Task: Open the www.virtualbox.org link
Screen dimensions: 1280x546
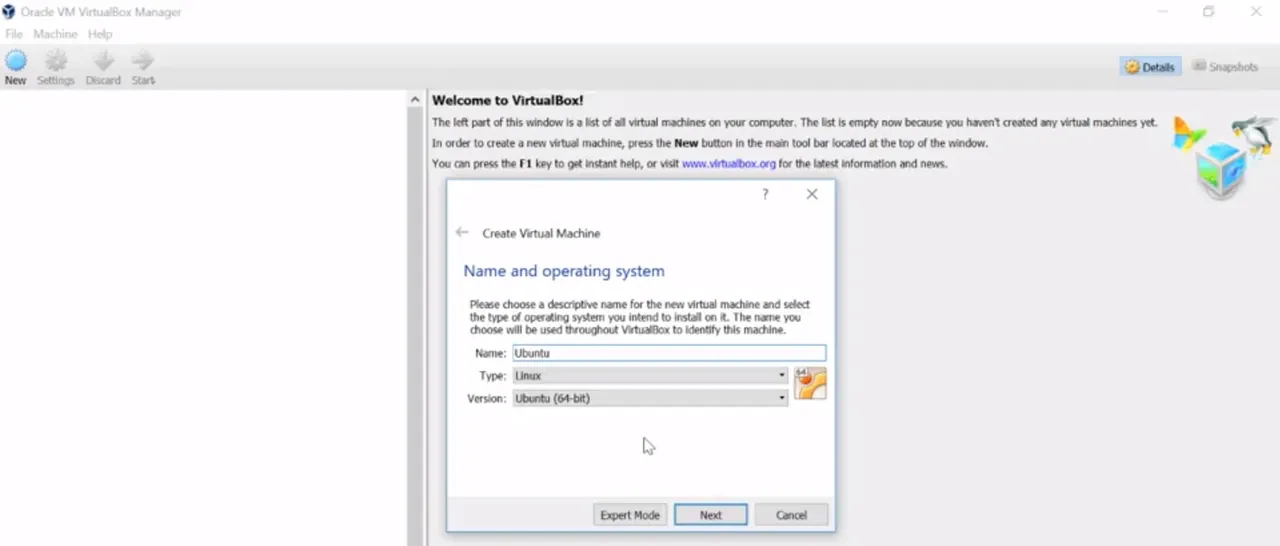Action: pos(729,163)
